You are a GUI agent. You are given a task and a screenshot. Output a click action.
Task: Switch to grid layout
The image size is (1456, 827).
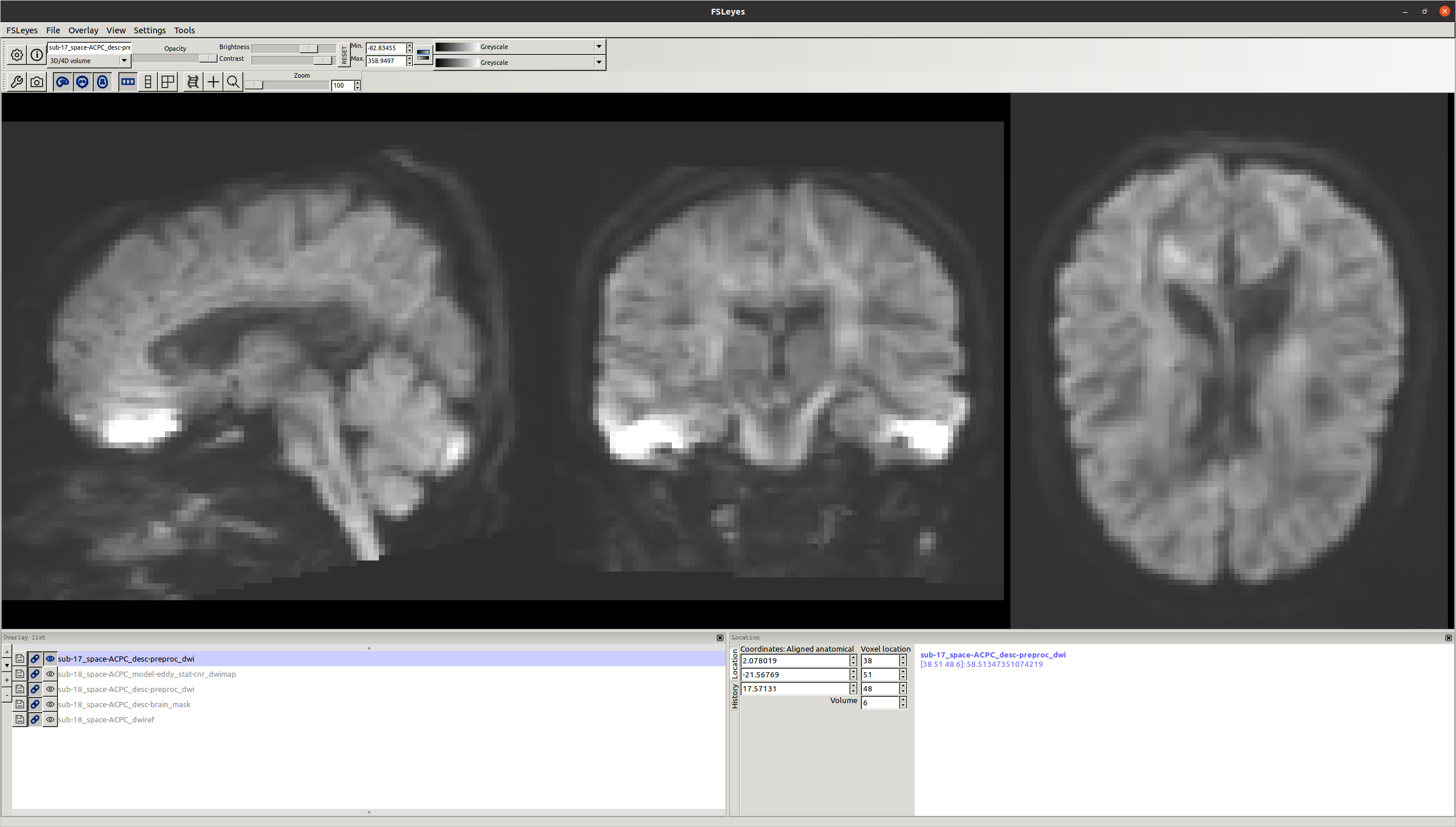[168, 82]
